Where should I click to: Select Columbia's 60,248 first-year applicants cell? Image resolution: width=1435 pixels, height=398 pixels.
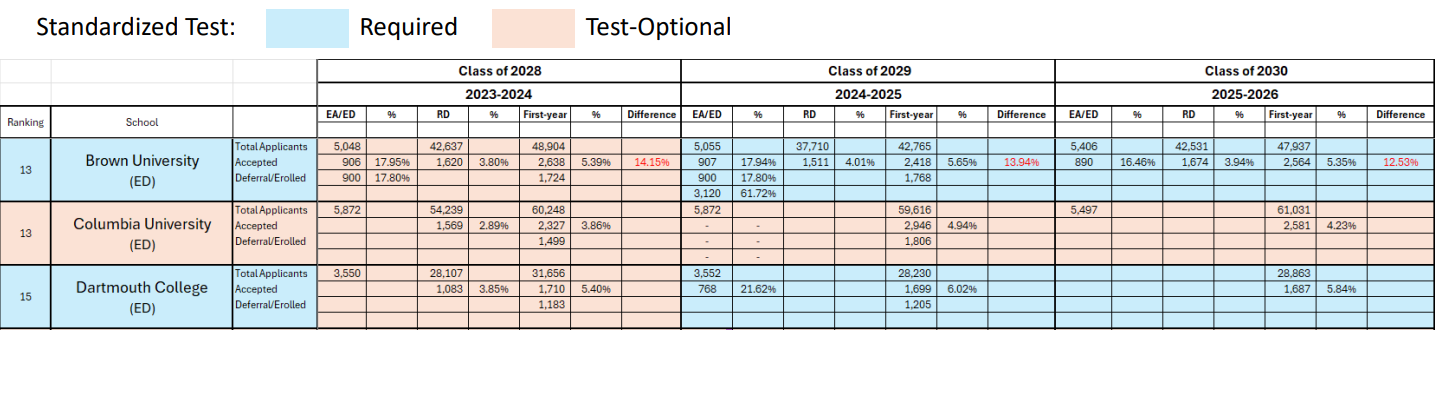(x=543, y=209)
